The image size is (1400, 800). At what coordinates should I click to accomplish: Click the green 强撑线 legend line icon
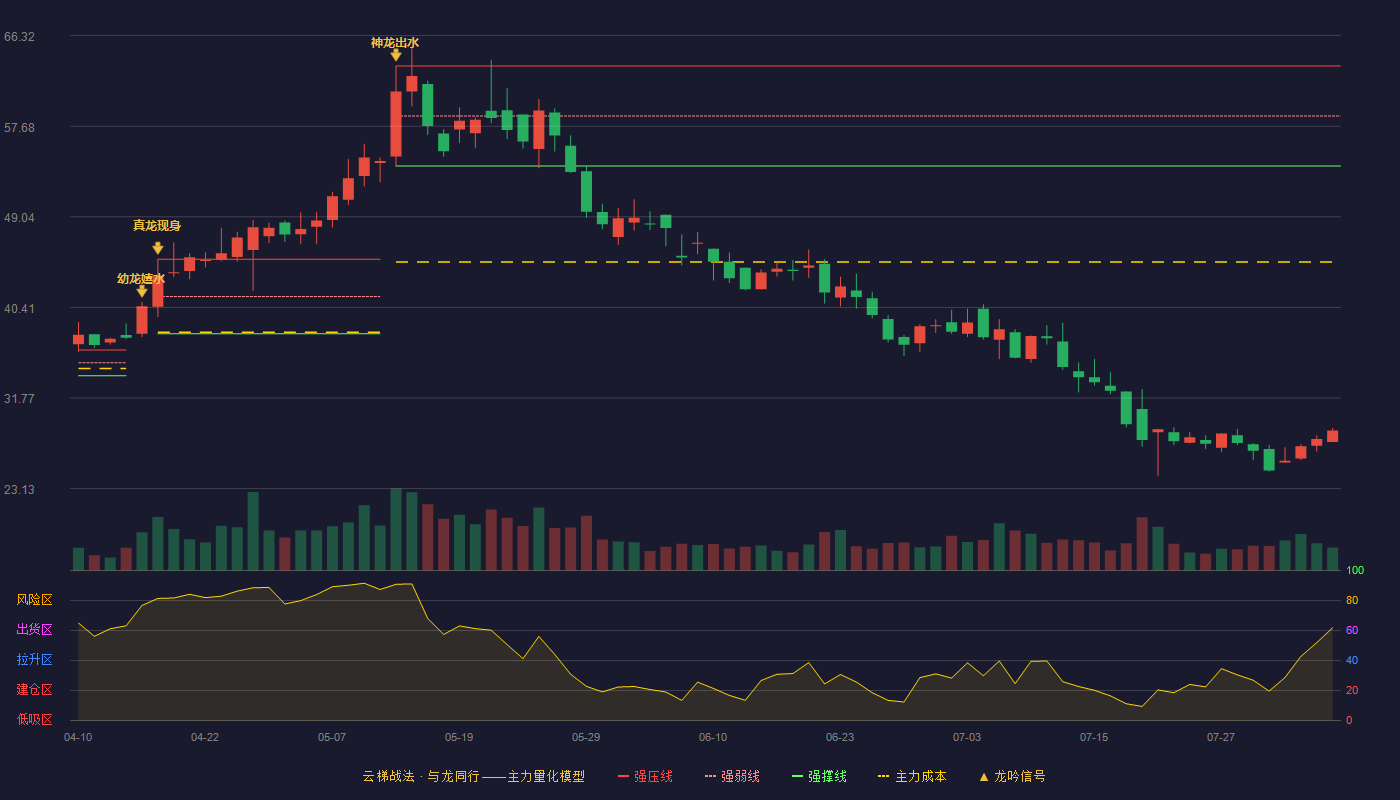click(798, 776)
